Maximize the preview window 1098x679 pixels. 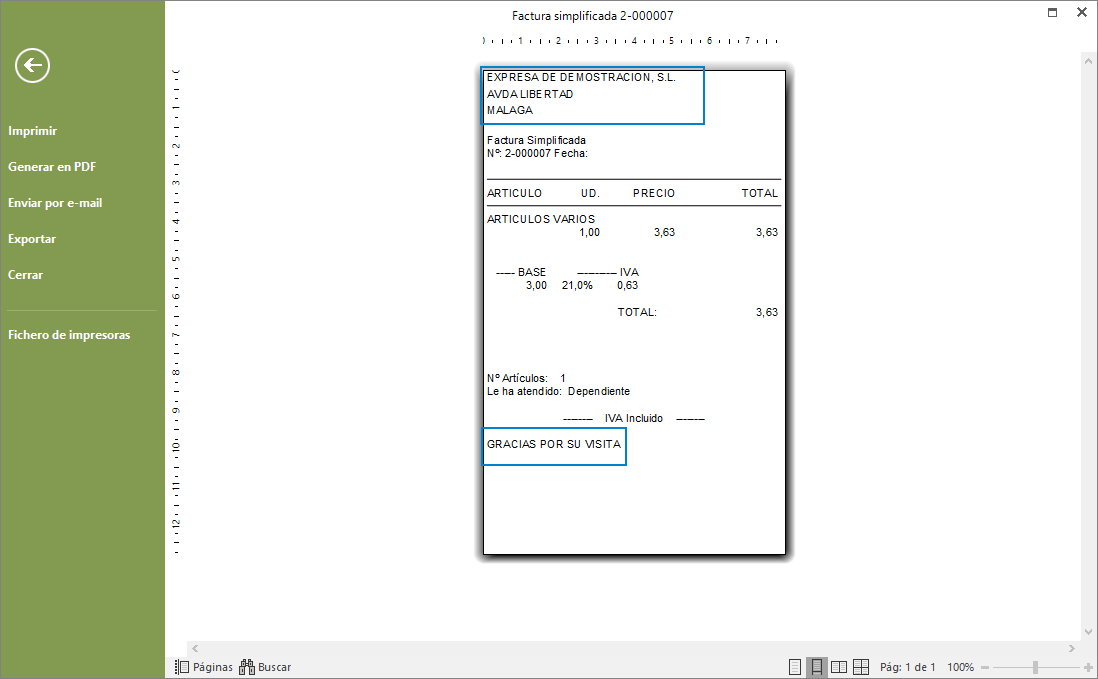click(1052, 13)
